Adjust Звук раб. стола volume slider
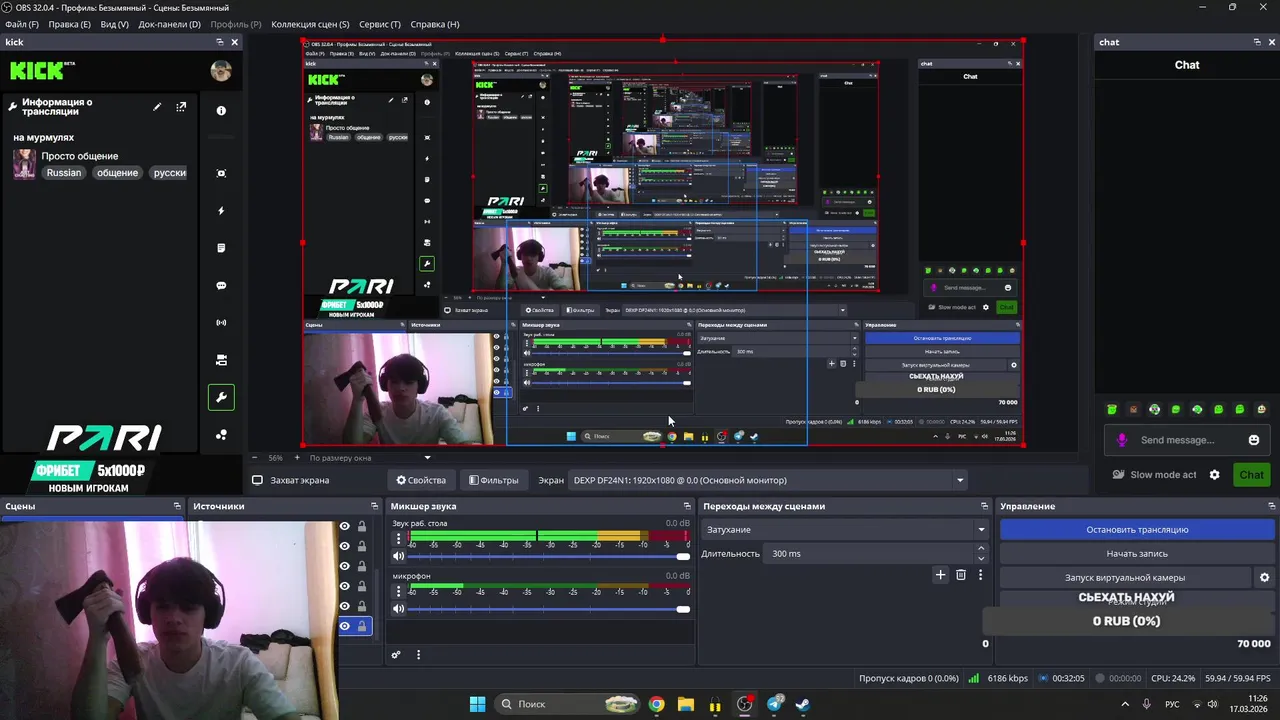 tap(548, 556)
